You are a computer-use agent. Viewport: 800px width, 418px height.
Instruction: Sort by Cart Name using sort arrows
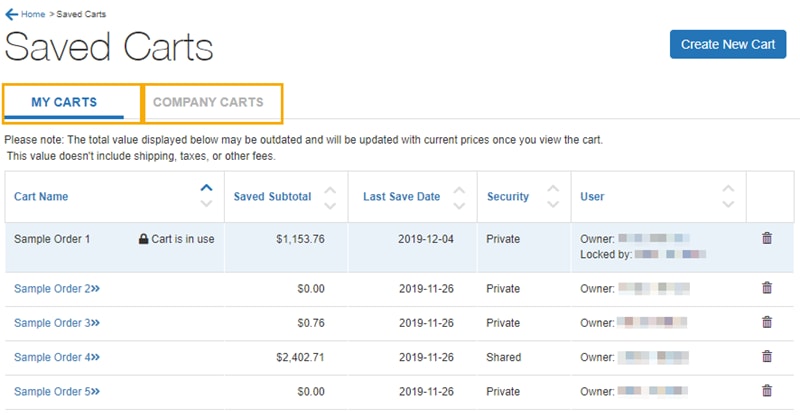tap(207, 196)
